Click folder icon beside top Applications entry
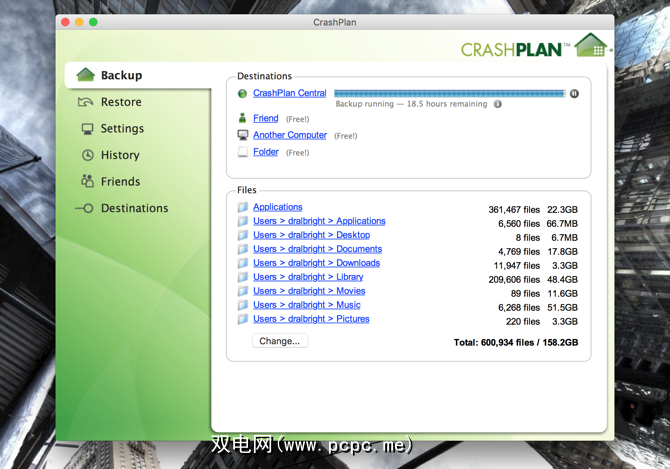Image resolution: width=670 pixels, height=469 pixels. [243, 207]
